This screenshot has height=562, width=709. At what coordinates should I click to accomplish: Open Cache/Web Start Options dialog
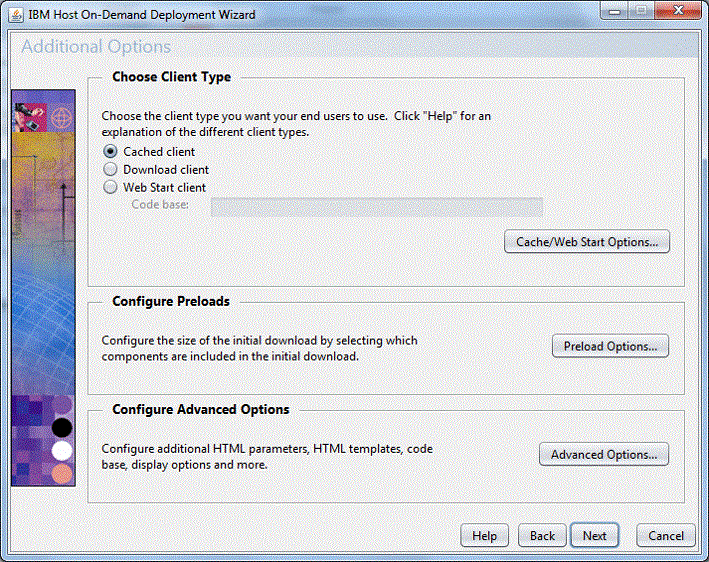(586, 242)
